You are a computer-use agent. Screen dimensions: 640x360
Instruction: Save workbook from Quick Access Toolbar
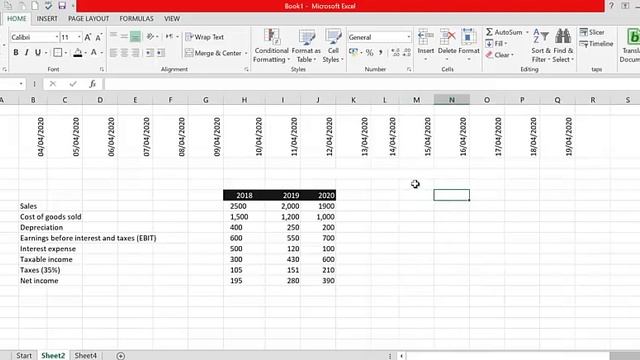click(62, 6)
